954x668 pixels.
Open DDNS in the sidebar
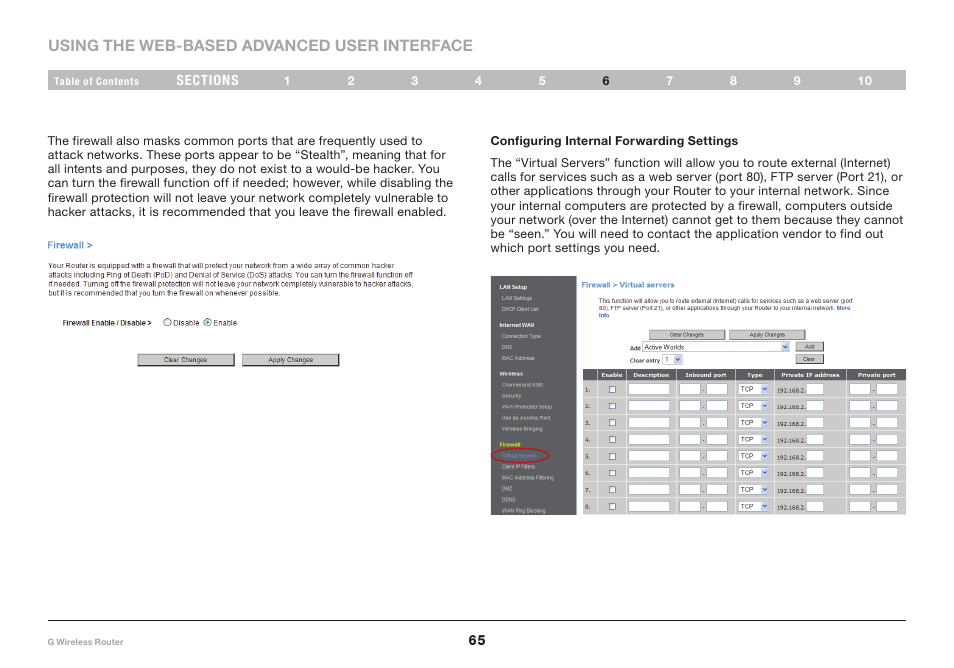click(508, 499)
